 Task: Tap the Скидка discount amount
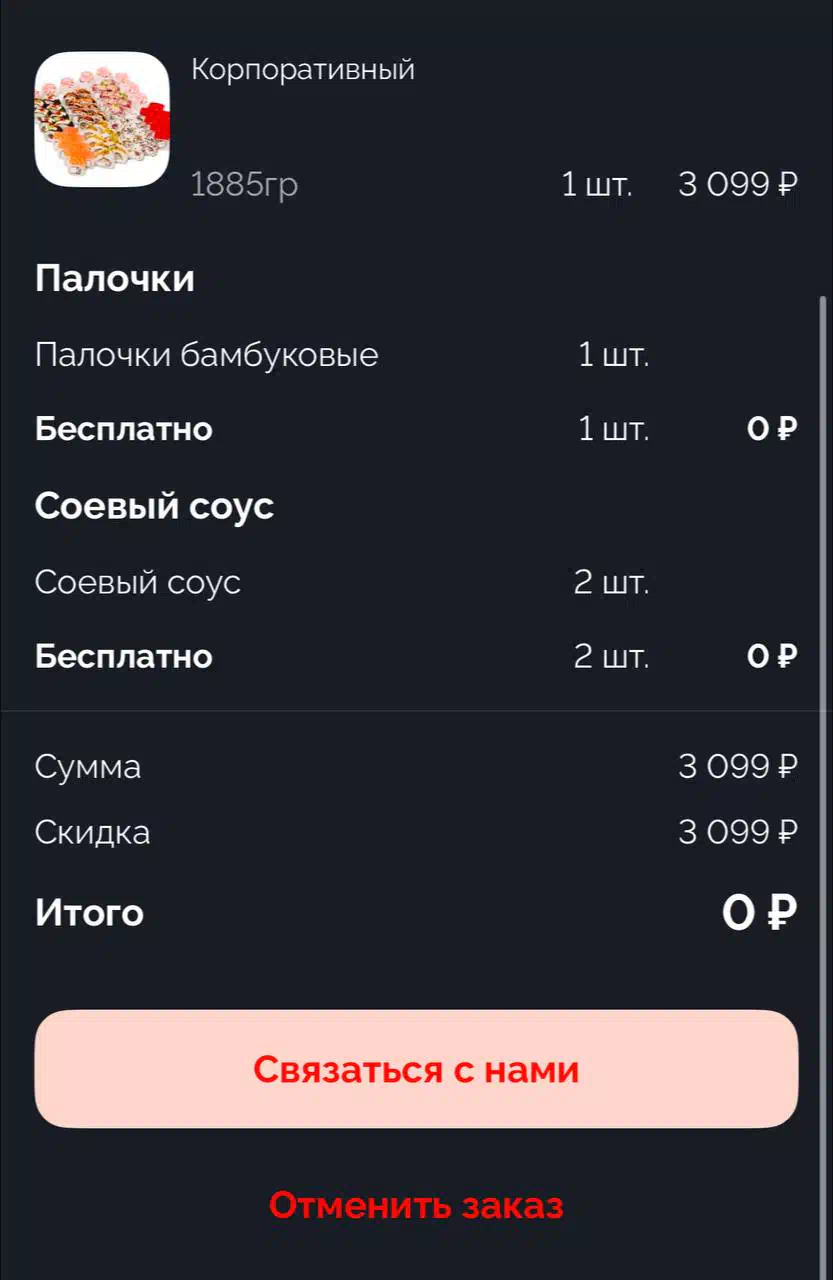pyautogui.click(x=738, y=832)
